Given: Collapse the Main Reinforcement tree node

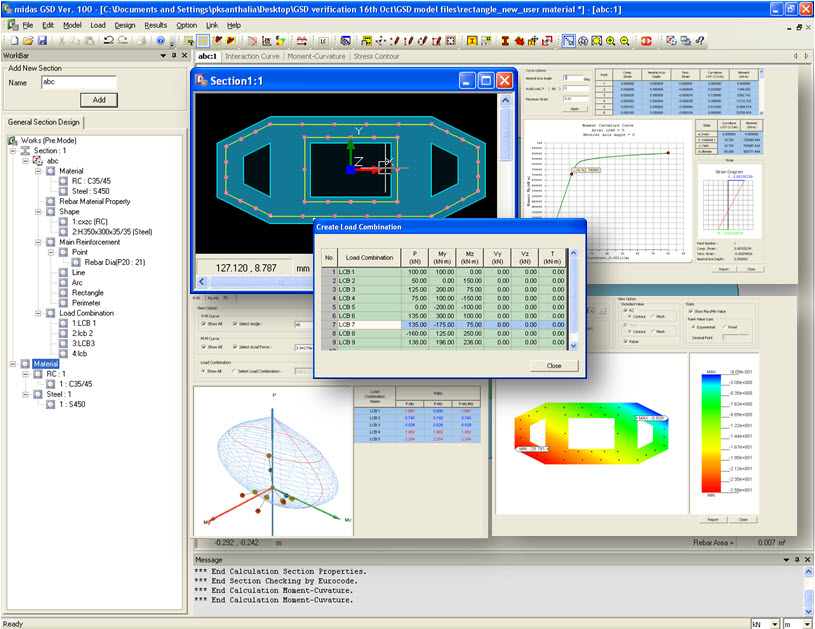Looking at the screenshot, I should (x=36, y=242).
